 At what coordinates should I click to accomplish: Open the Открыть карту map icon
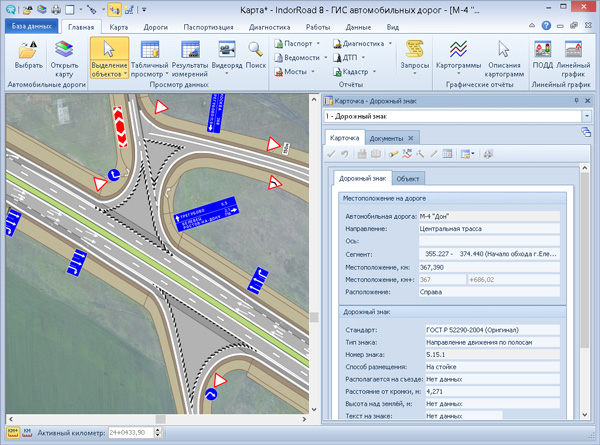(65, 50)
